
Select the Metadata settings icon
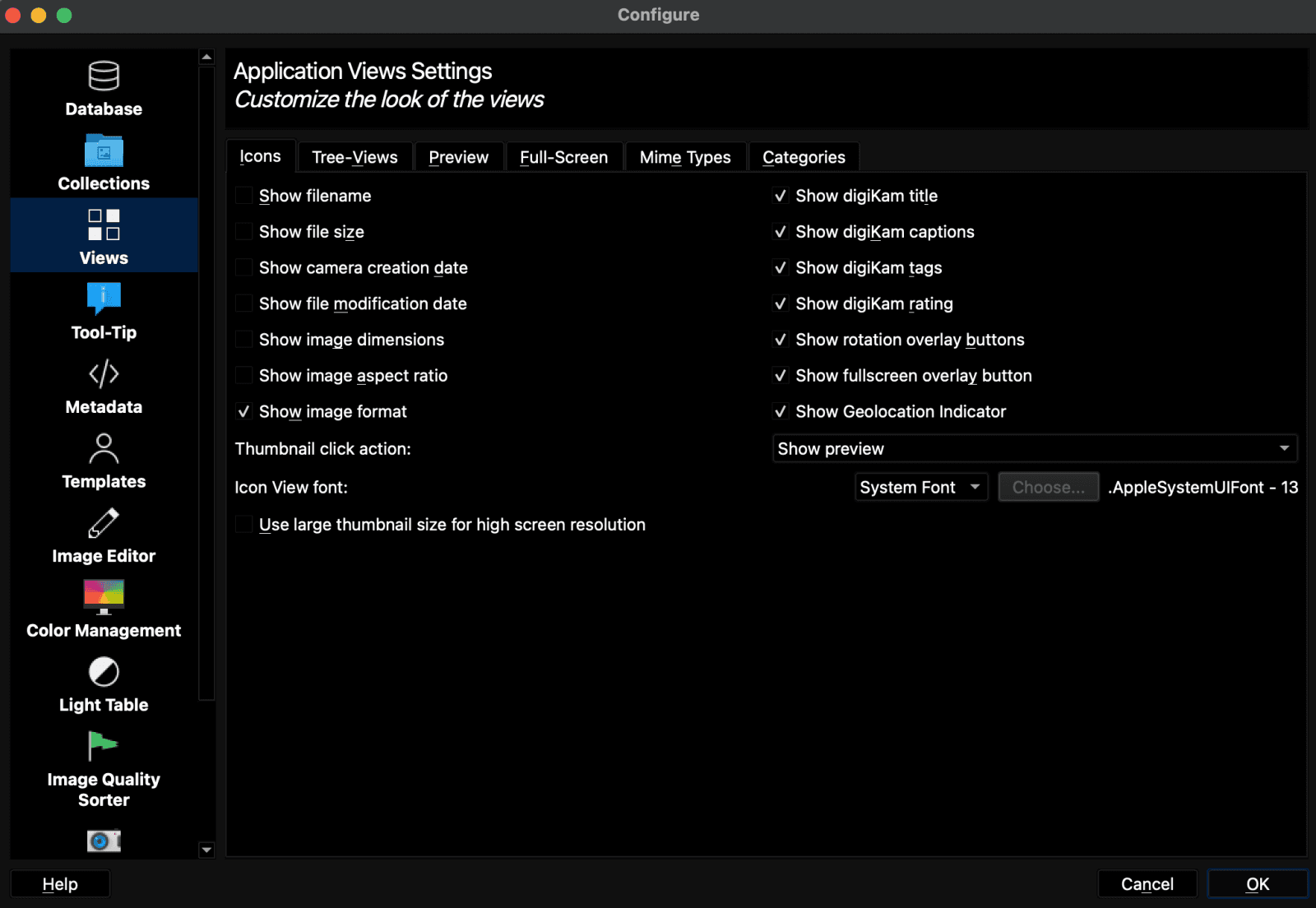pyautogui.click(x=103, y=385)
